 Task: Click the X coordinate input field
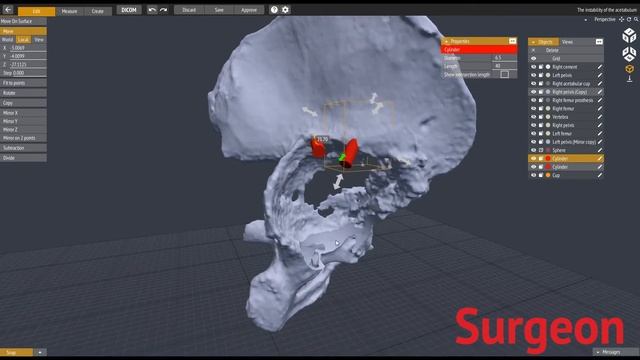pyautogui.click(x=28, y=48)
